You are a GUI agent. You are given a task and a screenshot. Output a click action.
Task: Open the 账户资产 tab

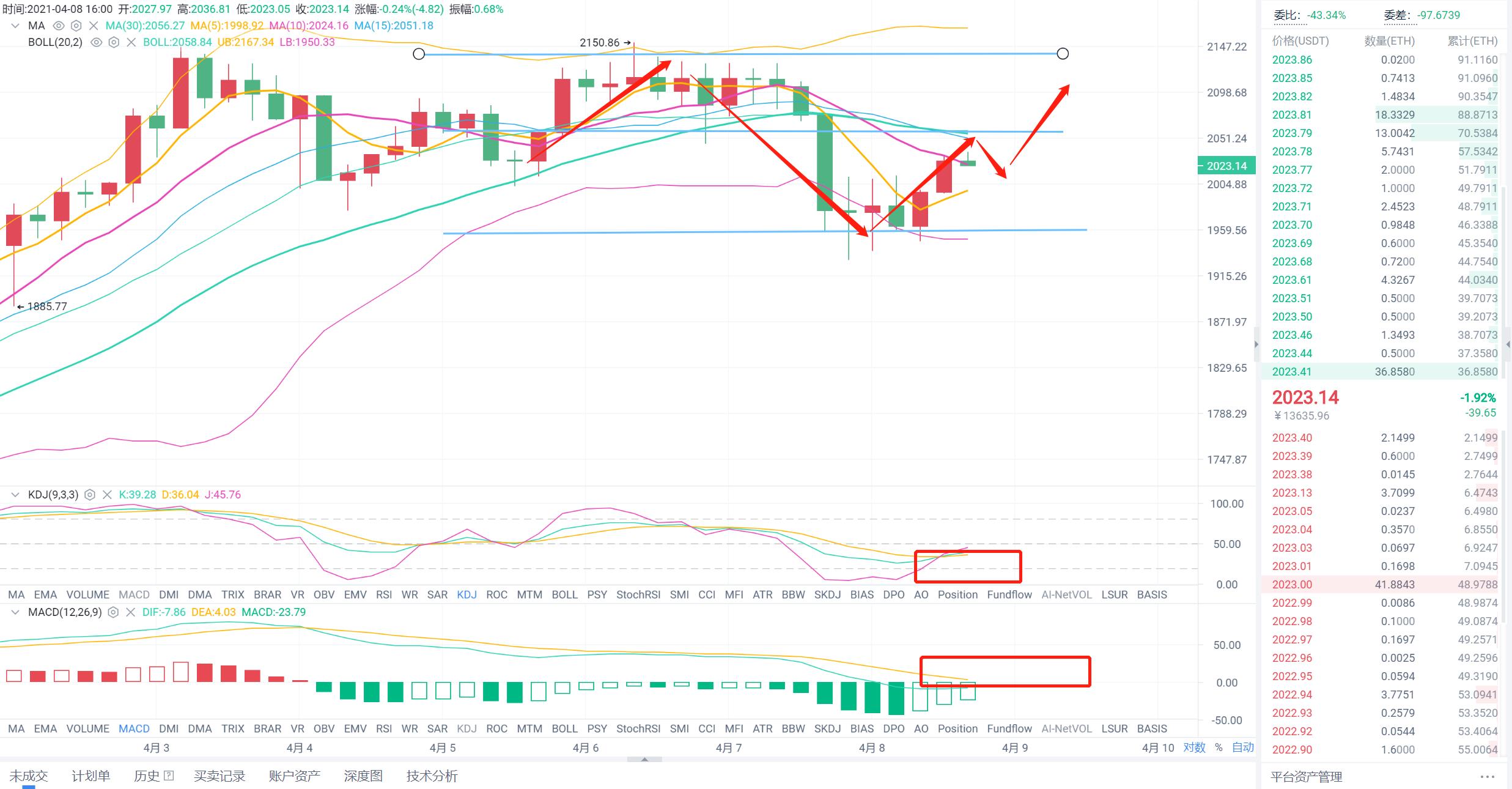click(x=295, y=776)
